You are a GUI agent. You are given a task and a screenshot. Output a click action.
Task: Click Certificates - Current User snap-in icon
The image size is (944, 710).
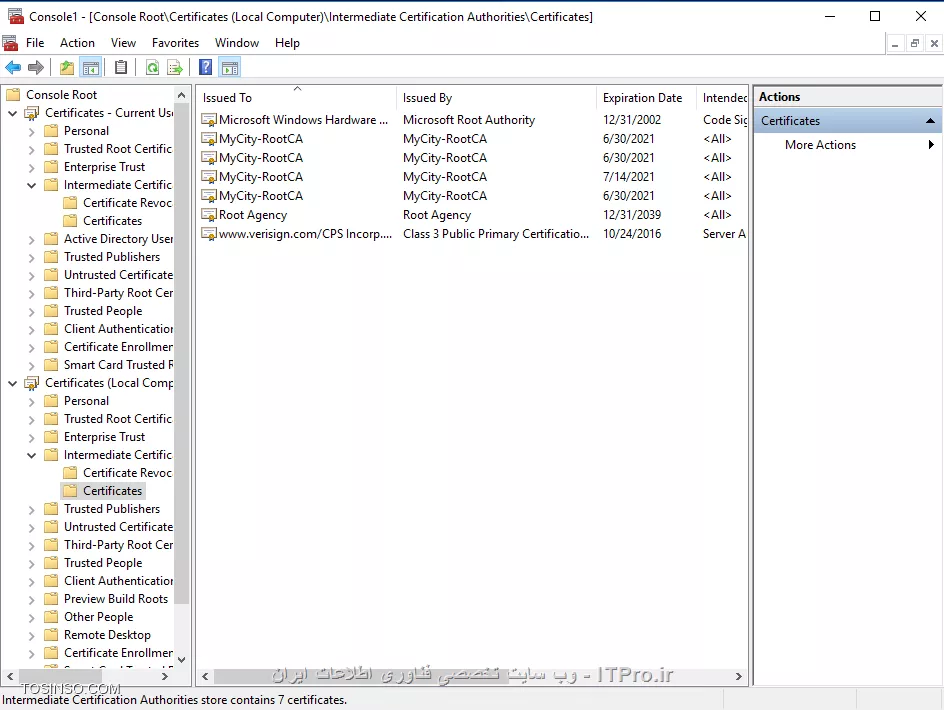(x=31, y=113)
